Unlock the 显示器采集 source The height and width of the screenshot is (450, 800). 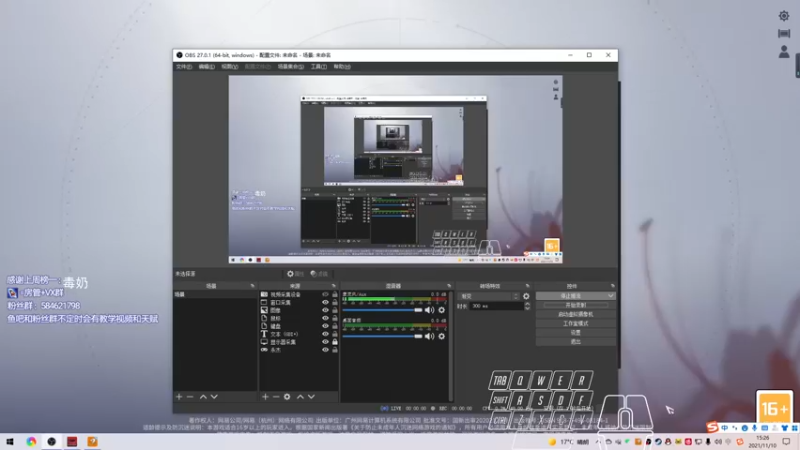click(335, 342)
